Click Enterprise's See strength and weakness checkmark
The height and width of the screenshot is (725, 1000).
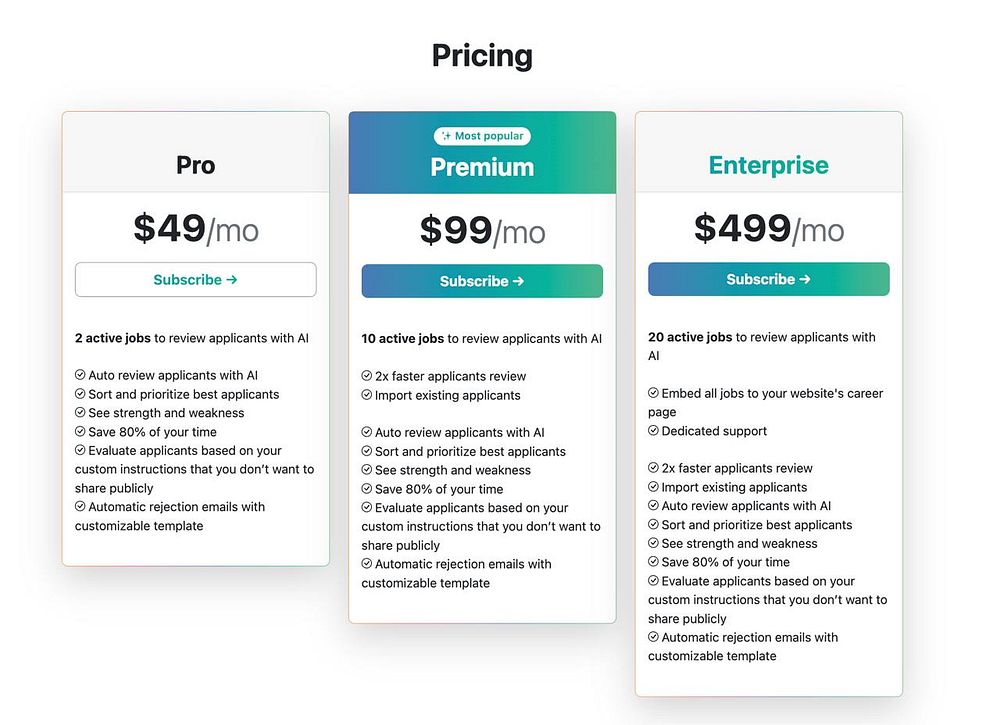653,544
